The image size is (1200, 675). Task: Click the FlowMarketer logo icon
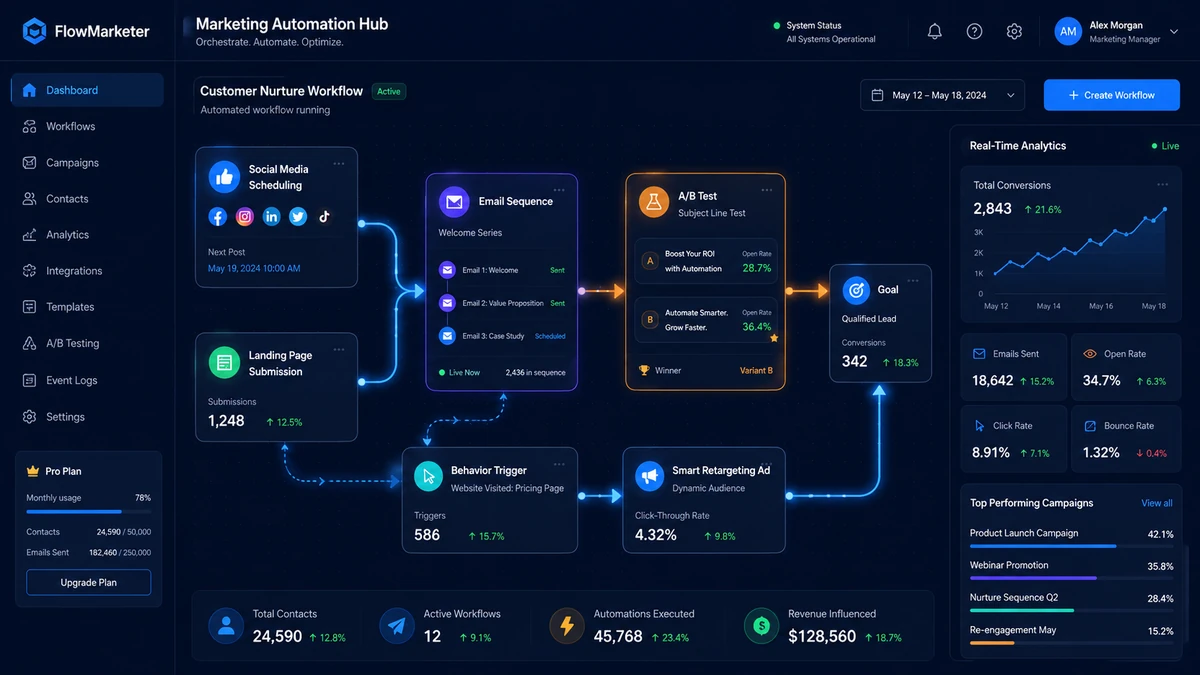click(x=35, y=31)
